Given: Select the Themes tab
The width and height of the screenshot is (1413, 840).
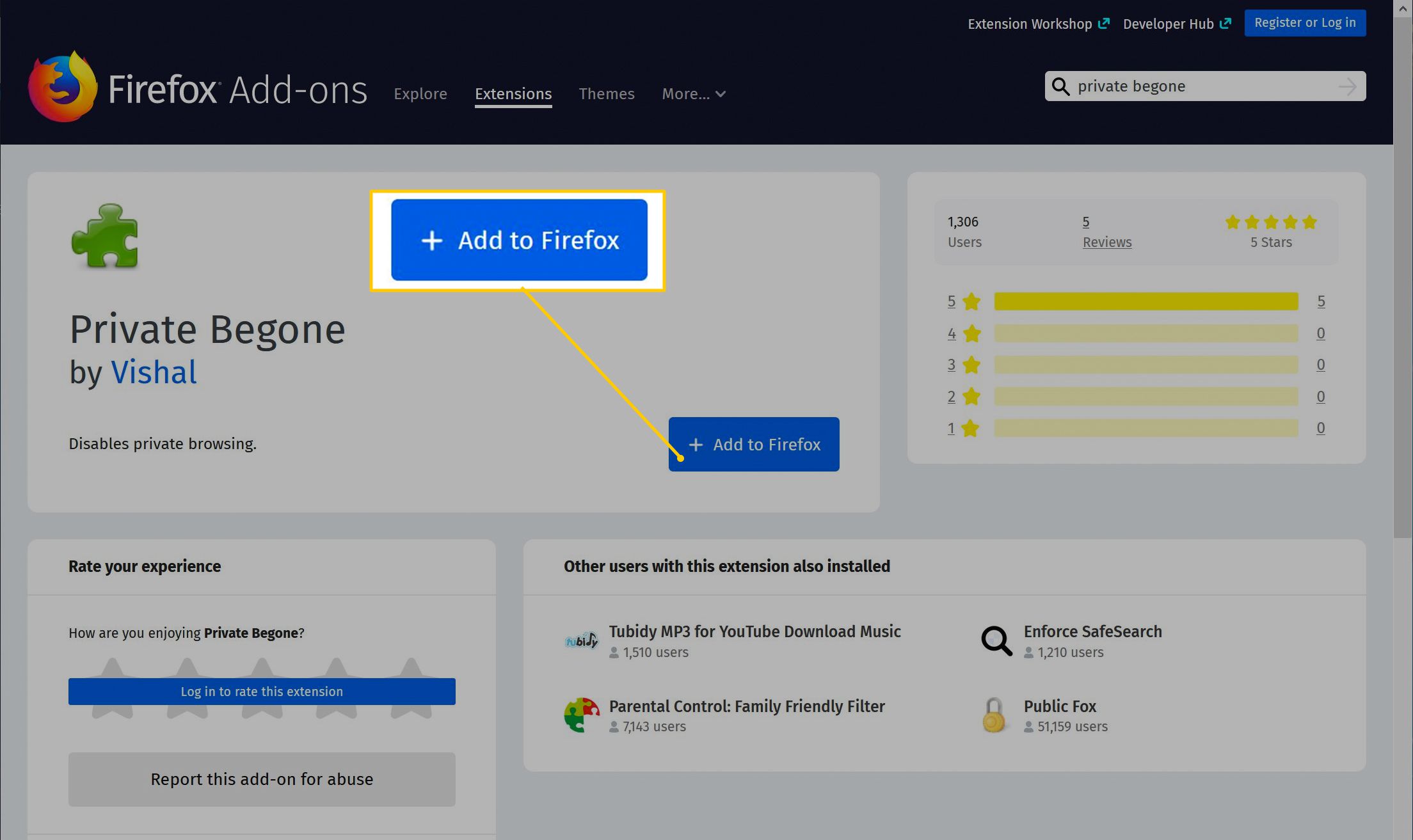Looking at the screenshot, I should coord(607,94).
